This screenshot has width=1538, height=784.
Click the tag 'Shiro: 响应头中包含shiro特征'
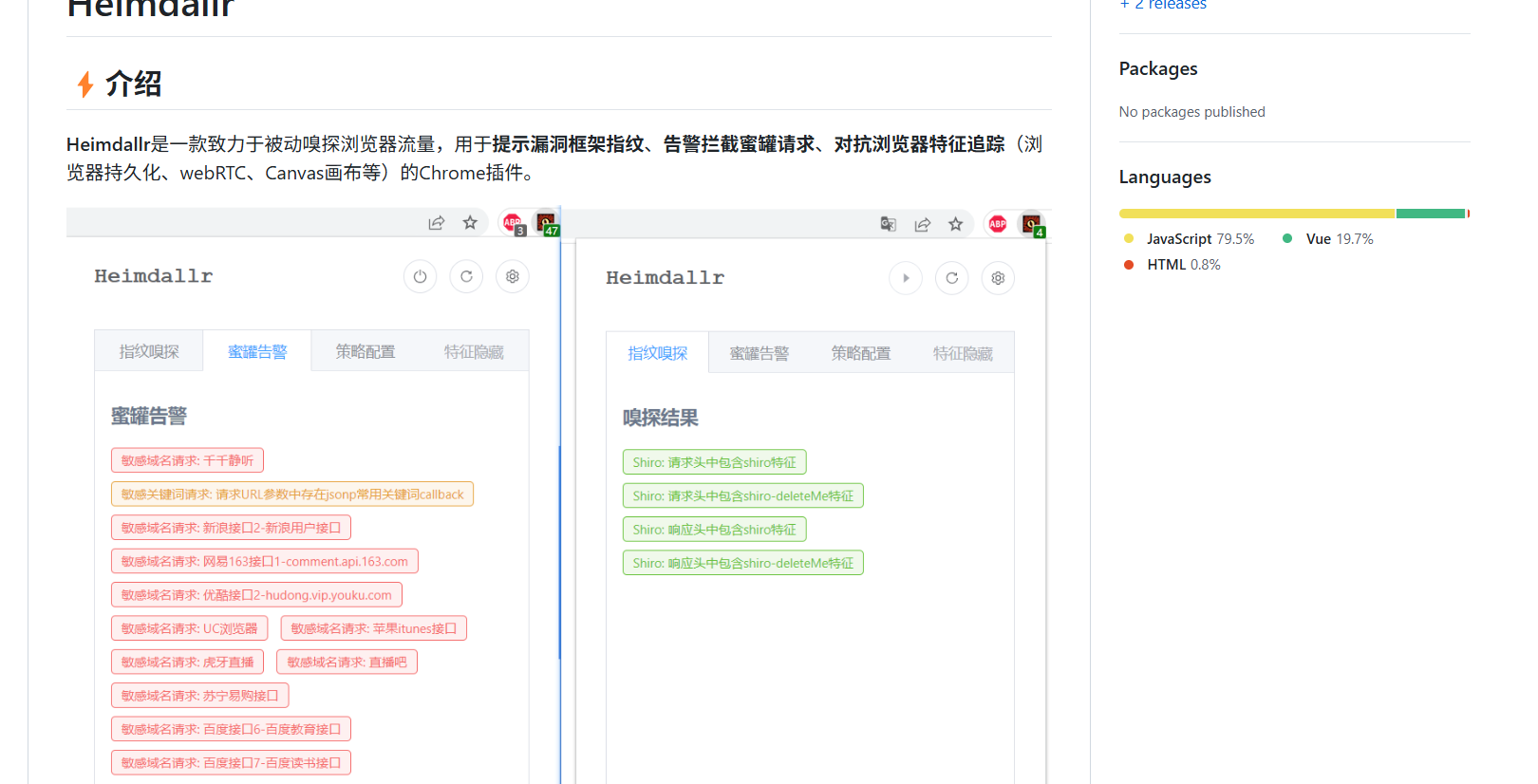point(715,530)
